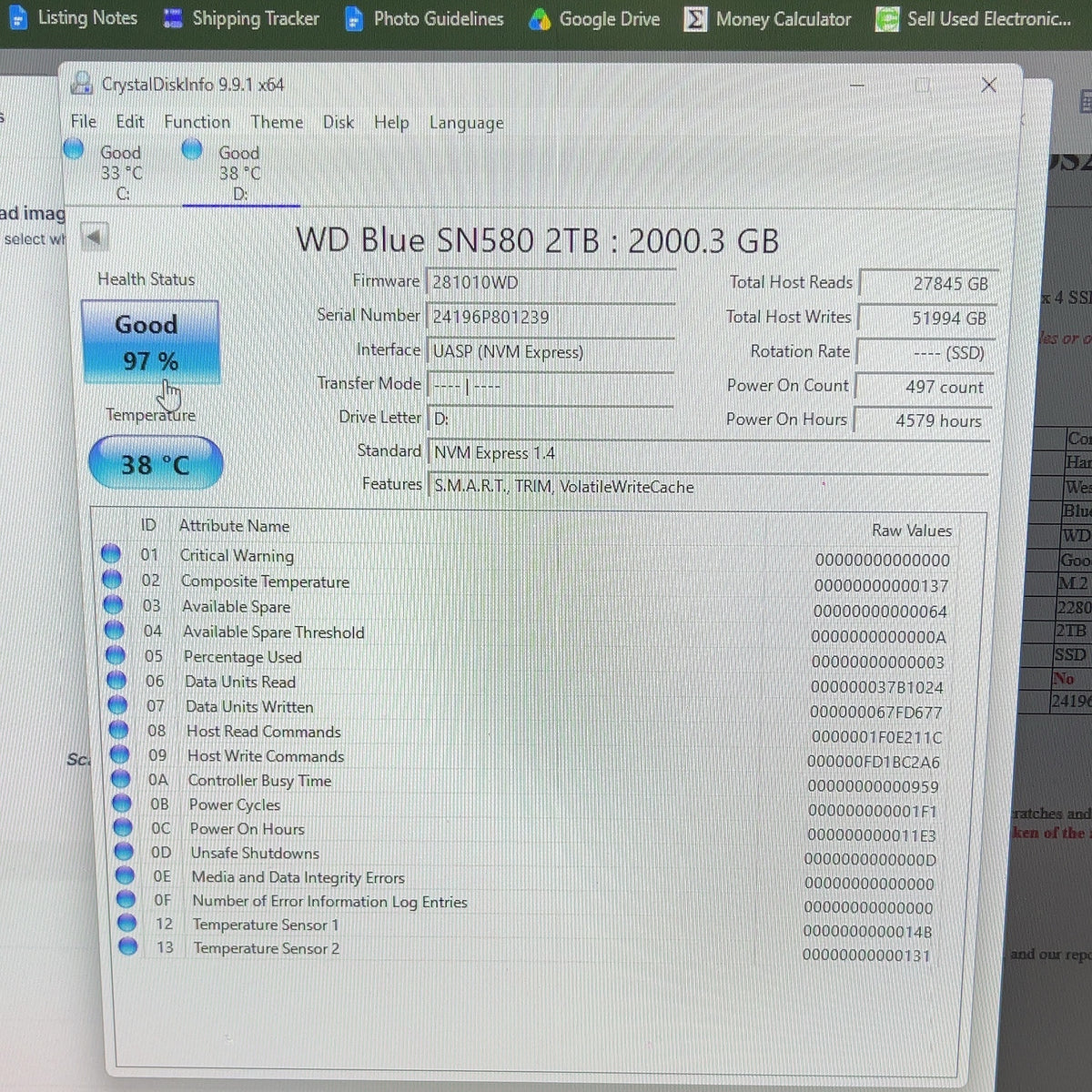The image size is (1092, 1092).
Task: Open the Photo Guidelines browser bookmark
Action: (425, 19)
